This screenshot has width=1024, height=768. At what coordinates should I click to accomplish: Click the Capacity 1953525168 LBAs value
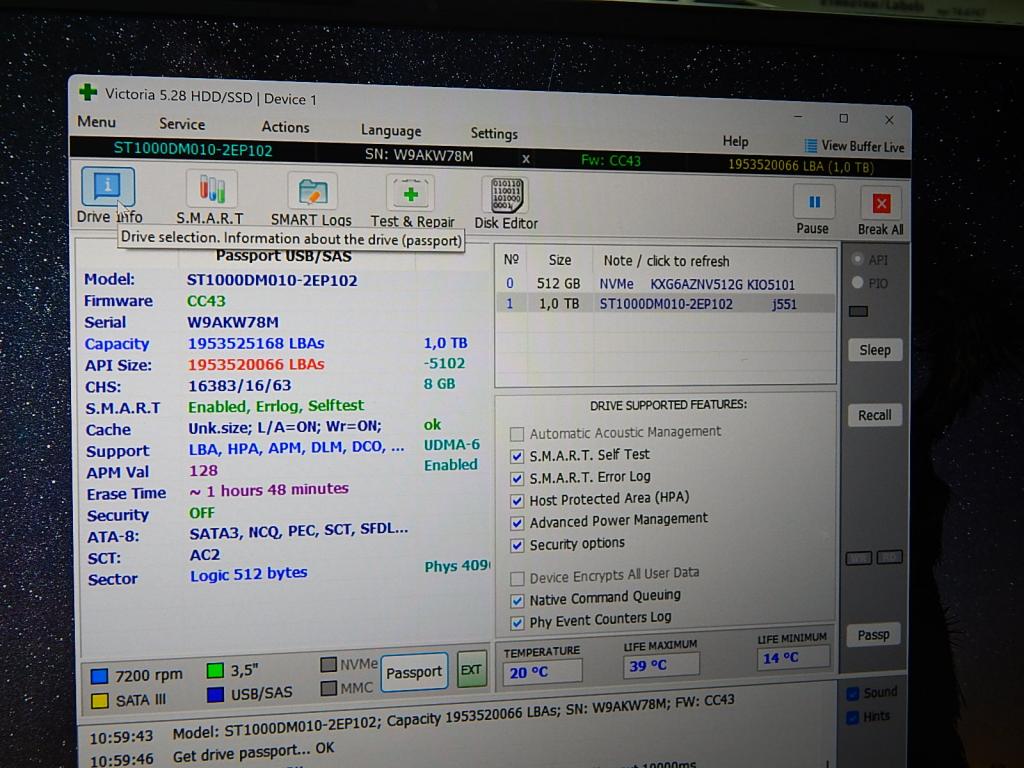[x=257, y=344]
